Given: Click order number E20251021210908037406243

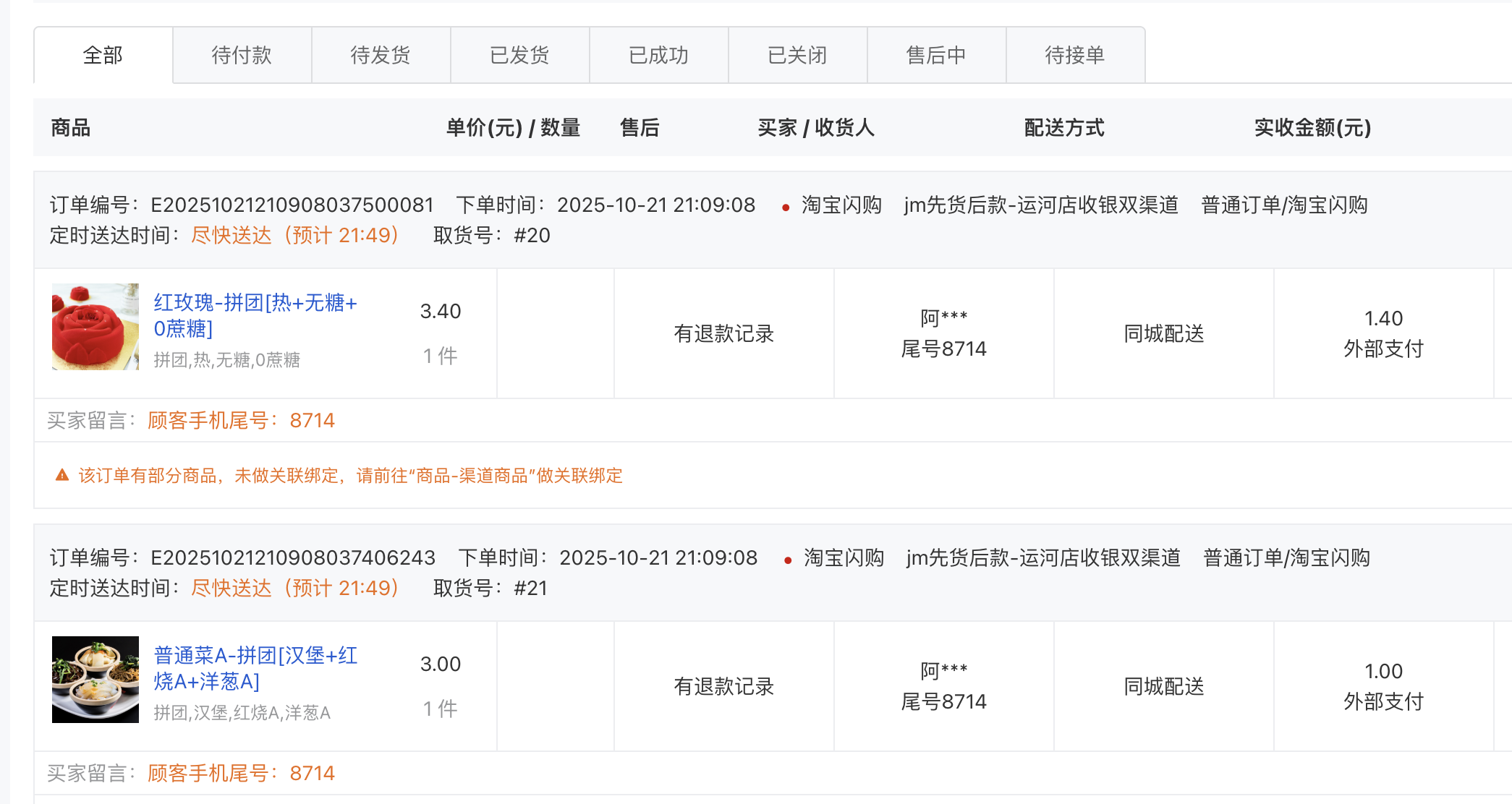Looking at the screenshot, I should click(292, 557).
